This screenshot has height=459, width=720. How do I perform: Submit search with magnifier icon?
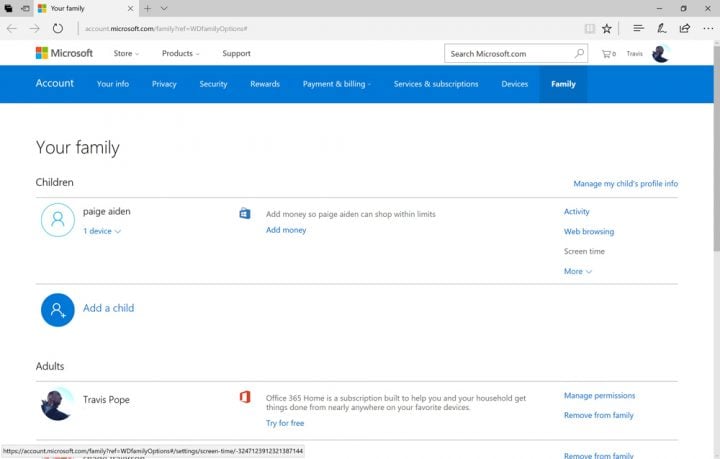coord(579,53)
